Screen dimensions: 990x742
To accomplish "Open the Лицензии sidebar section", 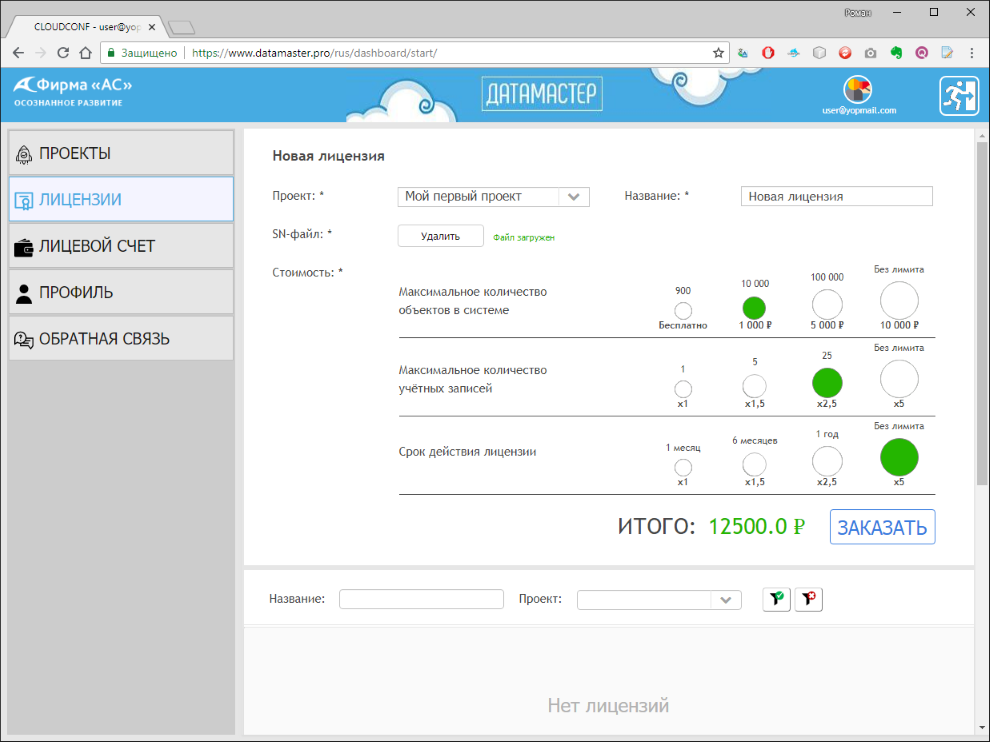I will pos(121,200).
